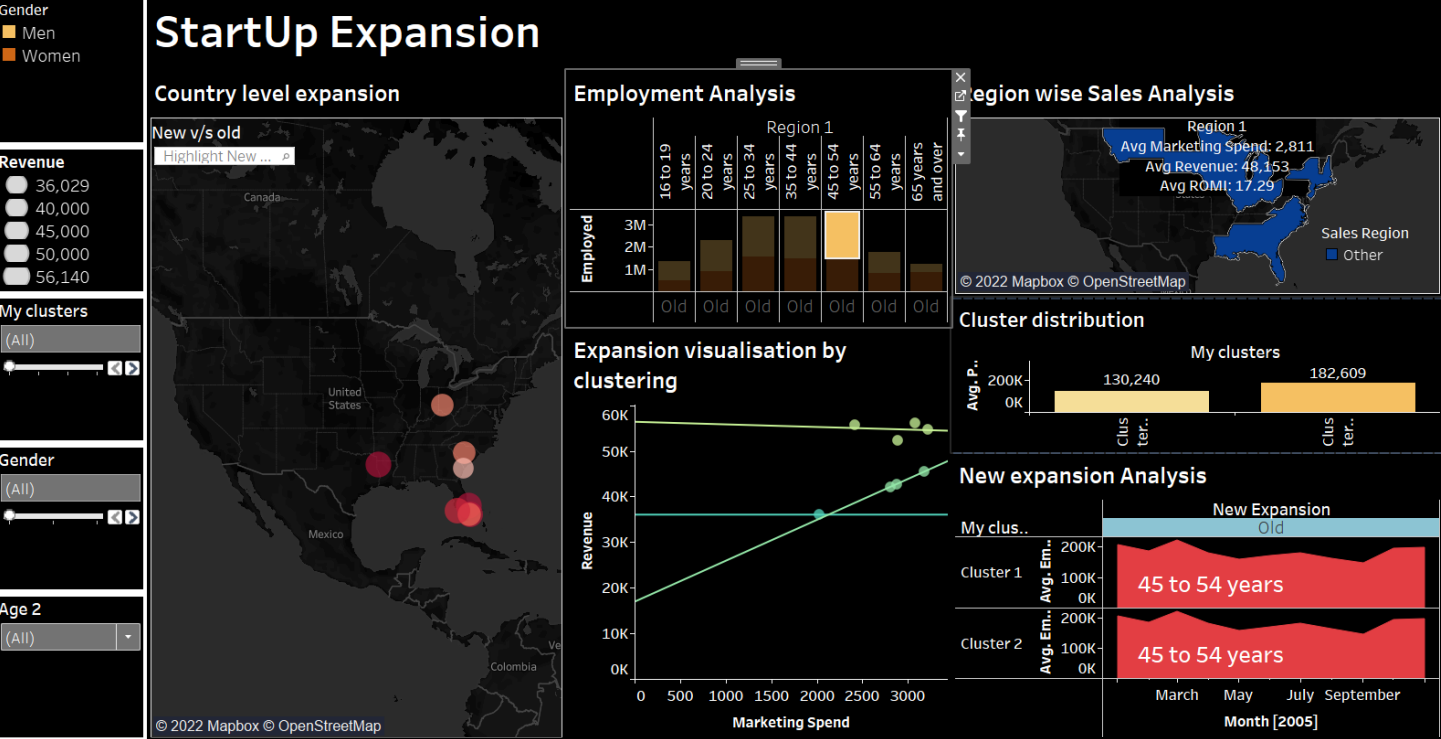Click the right stepper arrow beside My clusters slider
This screenshot has height=739, width=1441.
click(x=132, y=367)
